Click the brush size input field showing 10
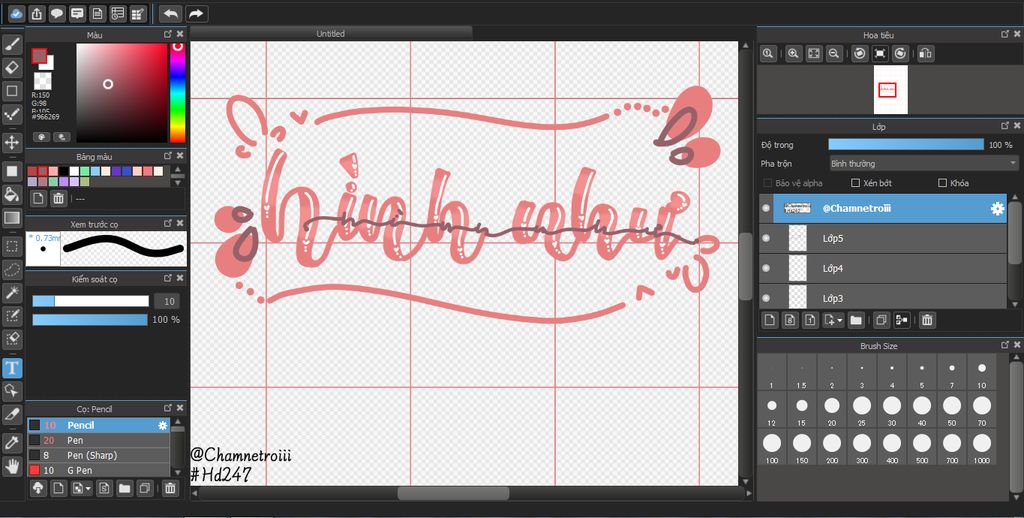Screen dimensions: 1024x518 tap(169, 301)
